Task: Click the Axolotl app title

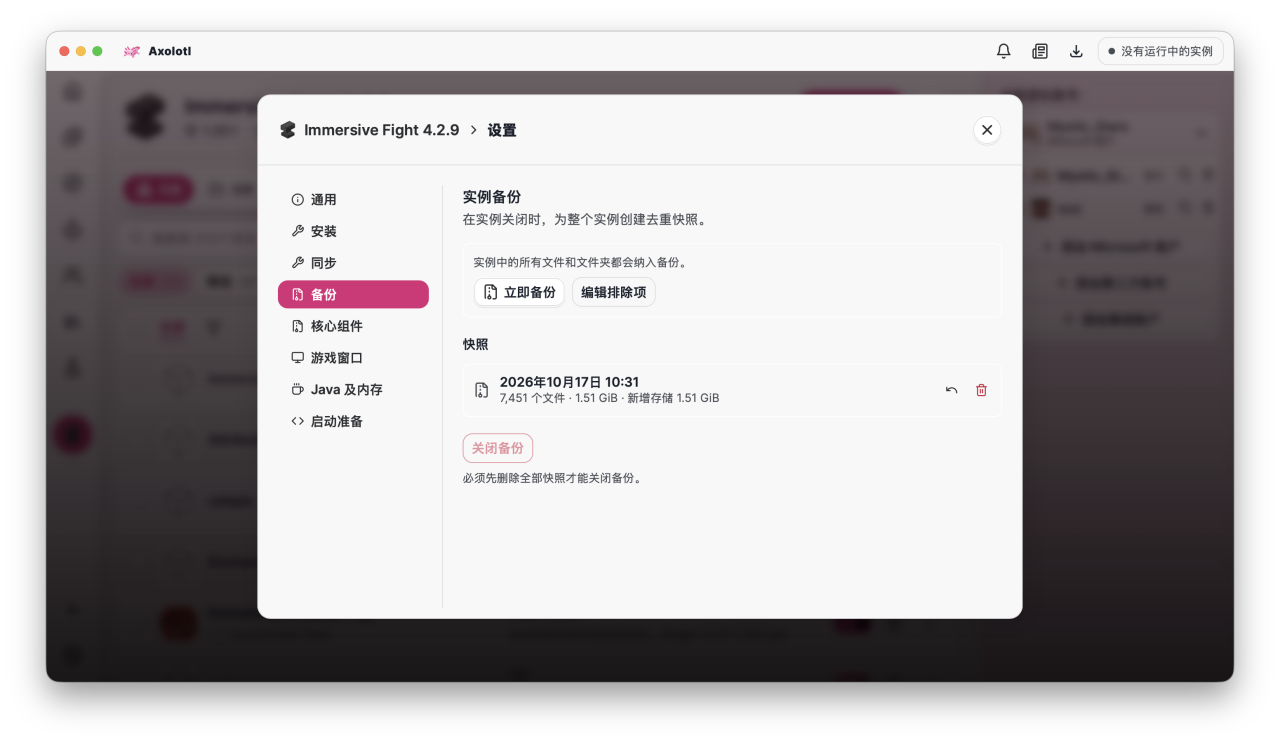Action: coord(170,51)
